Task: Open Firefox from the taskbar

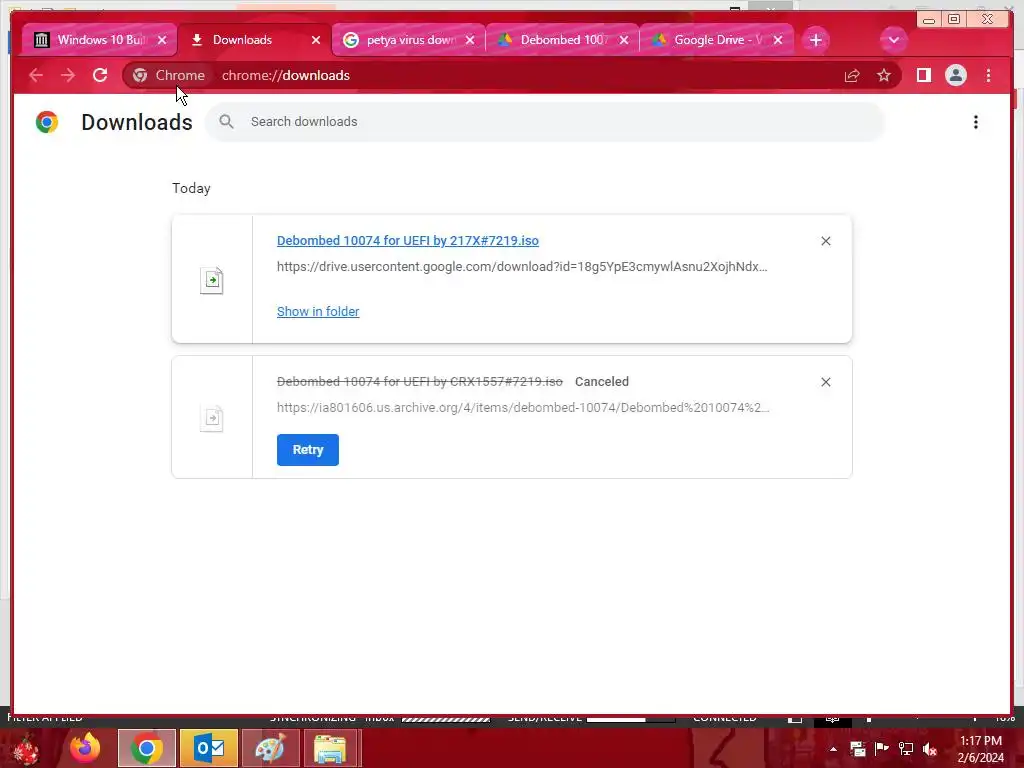Action: 85,748
